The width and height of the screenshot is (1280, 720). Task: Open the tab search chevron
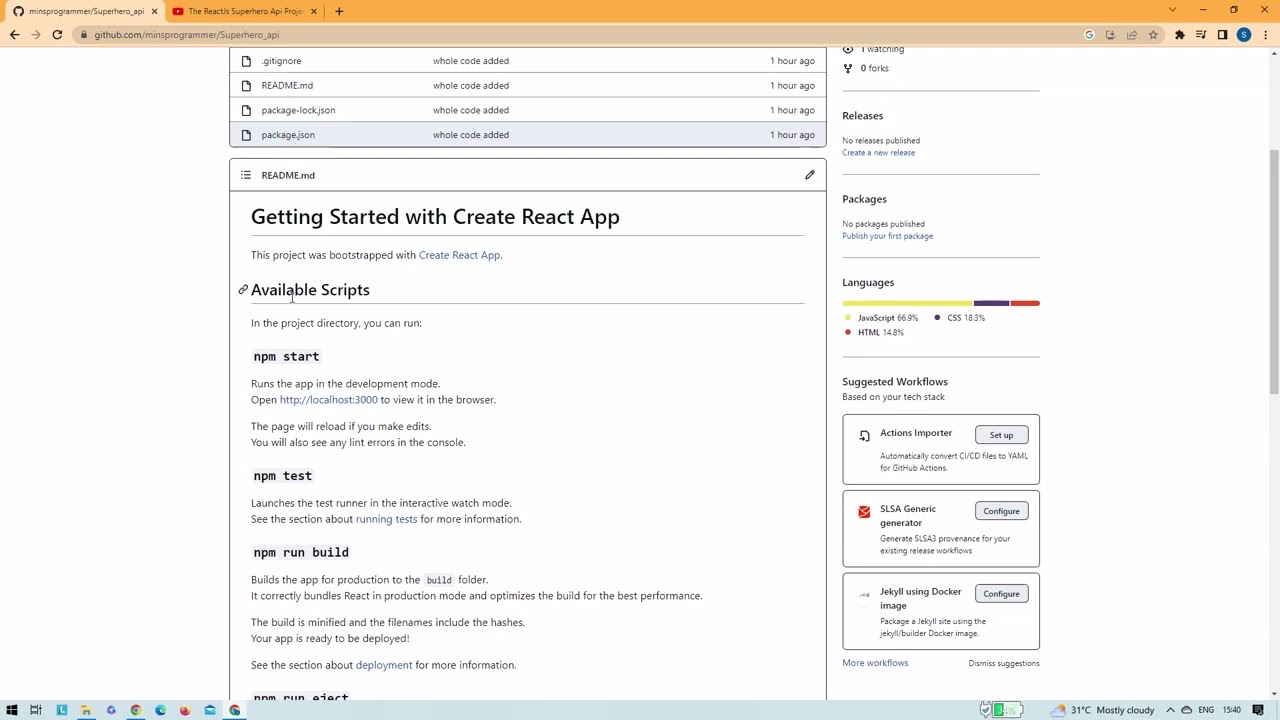tap(1172, 10)
